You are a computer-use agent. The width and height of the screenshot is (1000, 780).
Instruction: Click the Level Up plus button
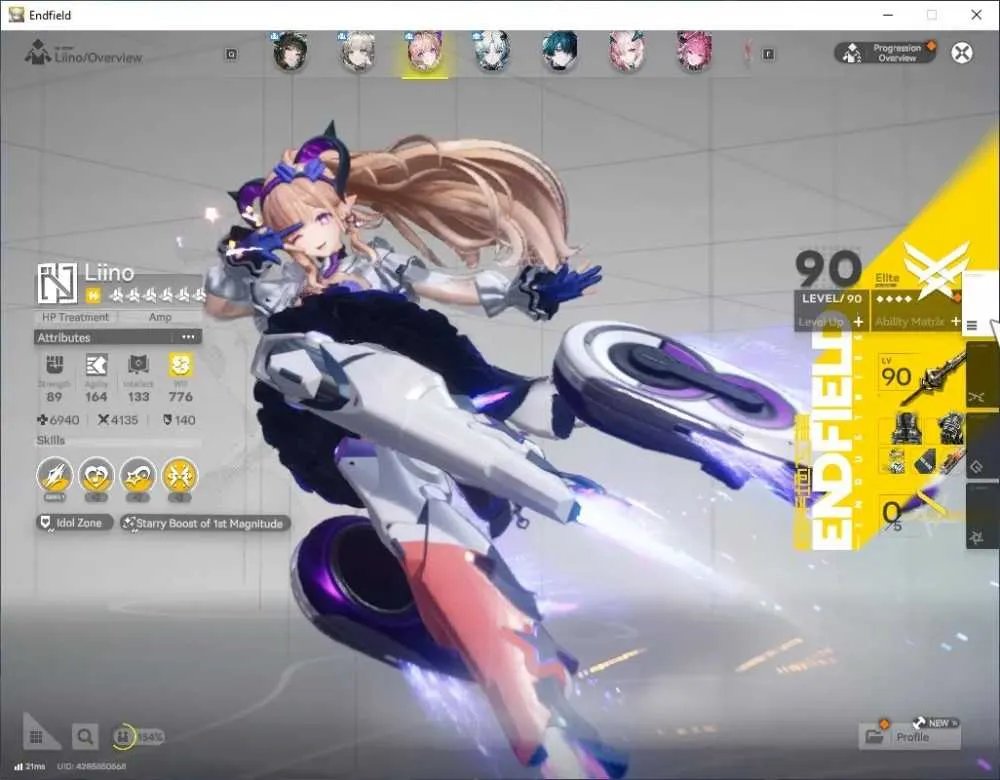tap(858, 321)
